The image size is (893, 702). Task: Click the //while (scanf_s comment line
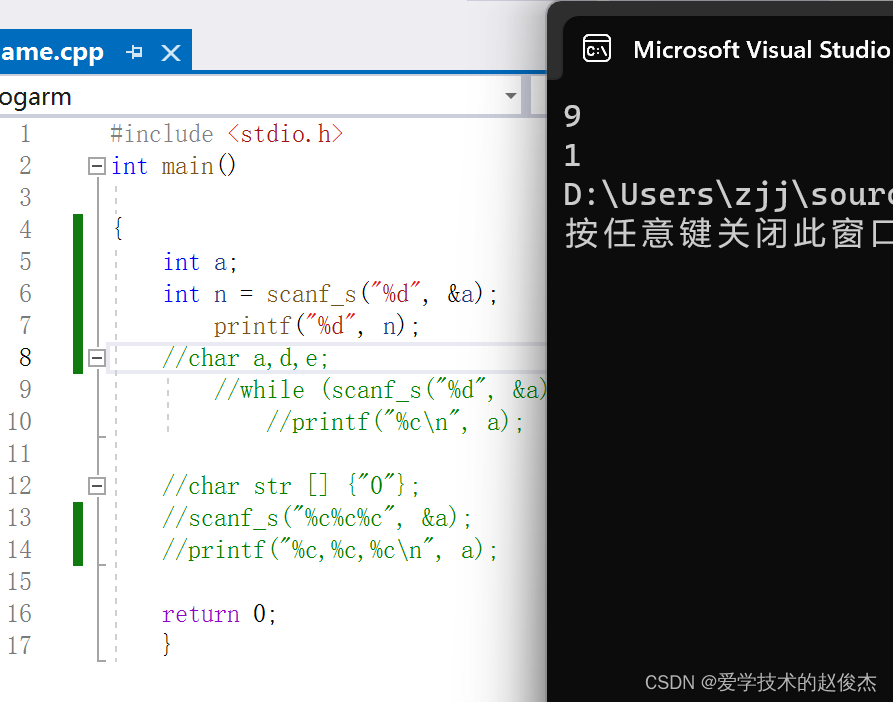[380, 391]
